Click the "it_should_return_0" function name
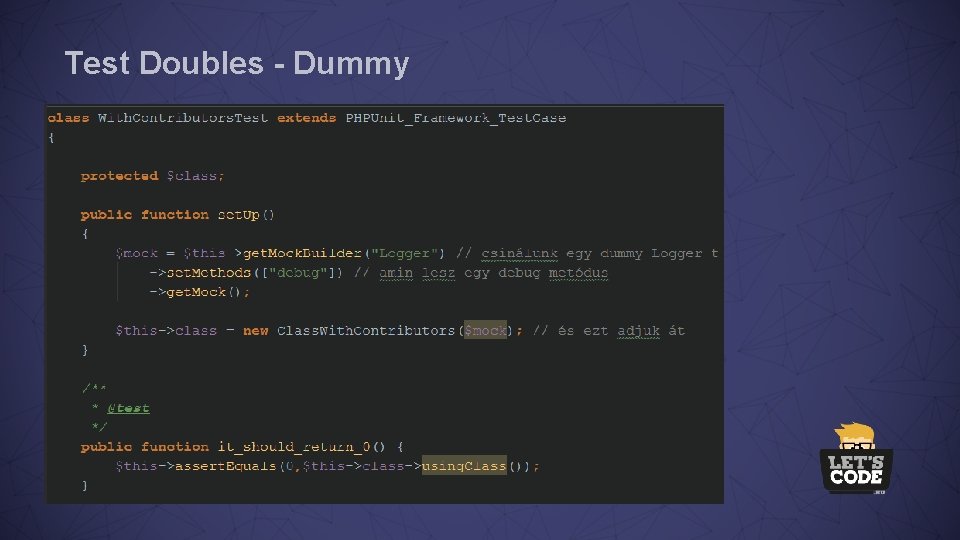This screenshot has width=960, height=540. [294, 447]
